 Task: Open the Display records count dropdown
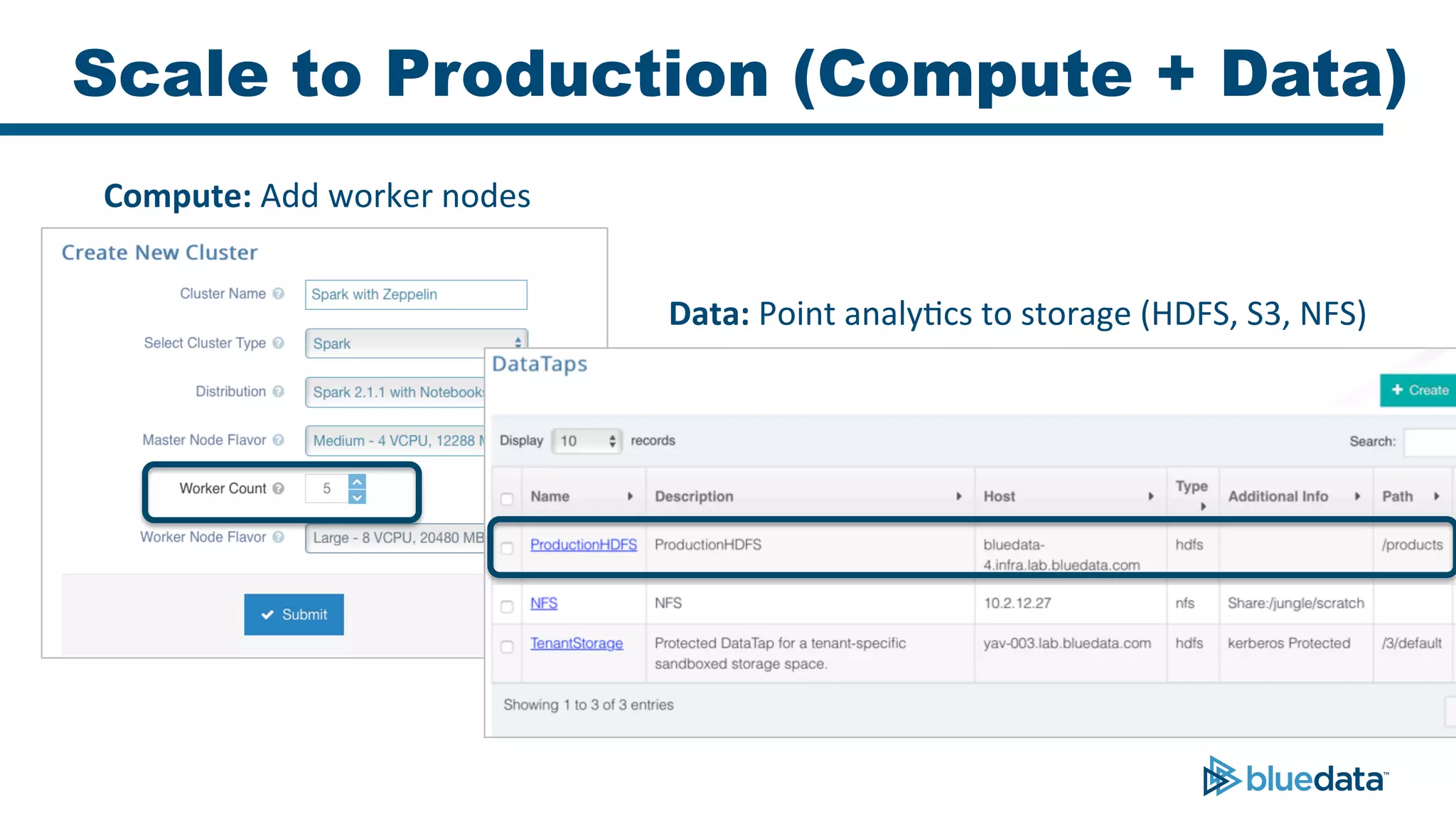pyautogui.click(x=587, y=441)
